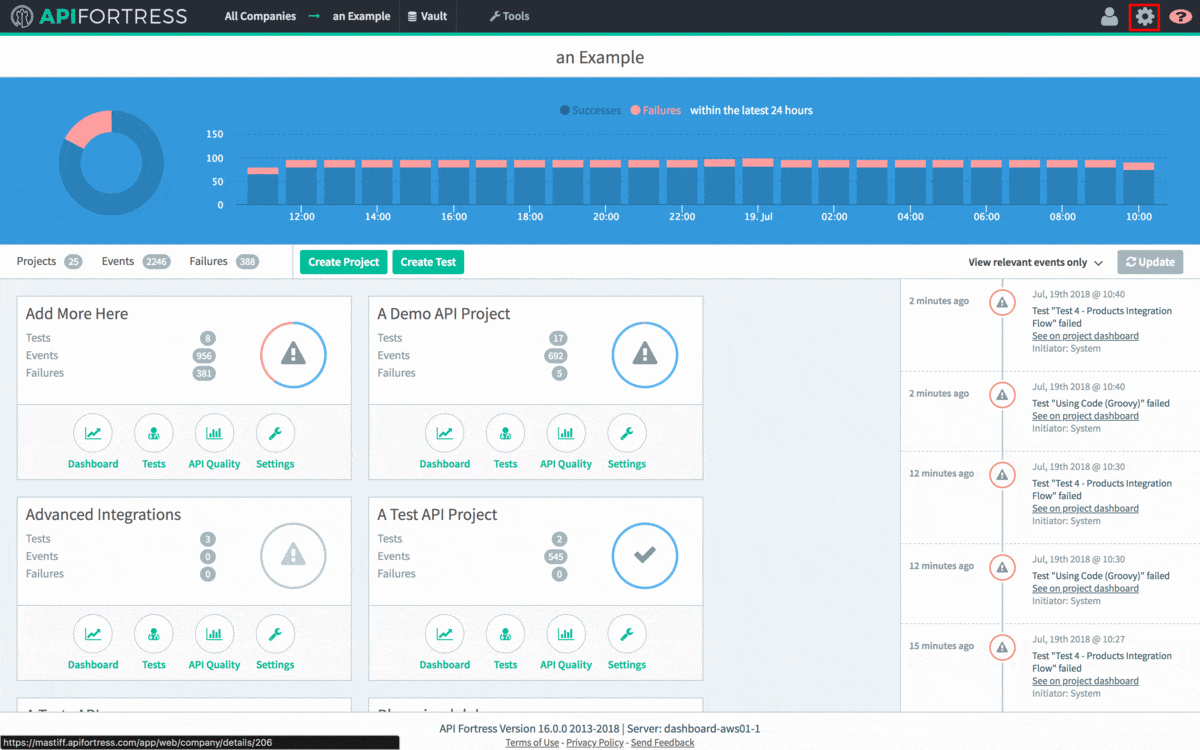Image resolution: width=1200 pixels, height=750 pixels.
Task: Open Settings wrench for A Test API Project
Action: (x=627, y=634)
